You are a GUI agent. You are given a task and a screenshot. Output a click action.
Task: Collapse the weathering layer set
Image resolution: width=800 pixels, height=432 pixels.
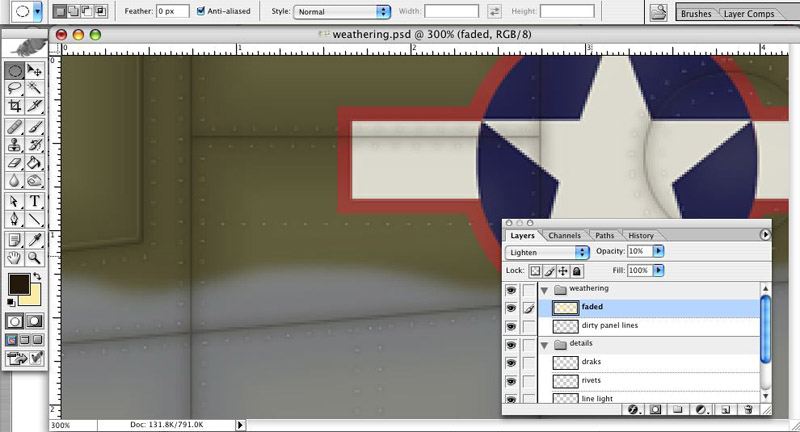click(x=544, y=290)
